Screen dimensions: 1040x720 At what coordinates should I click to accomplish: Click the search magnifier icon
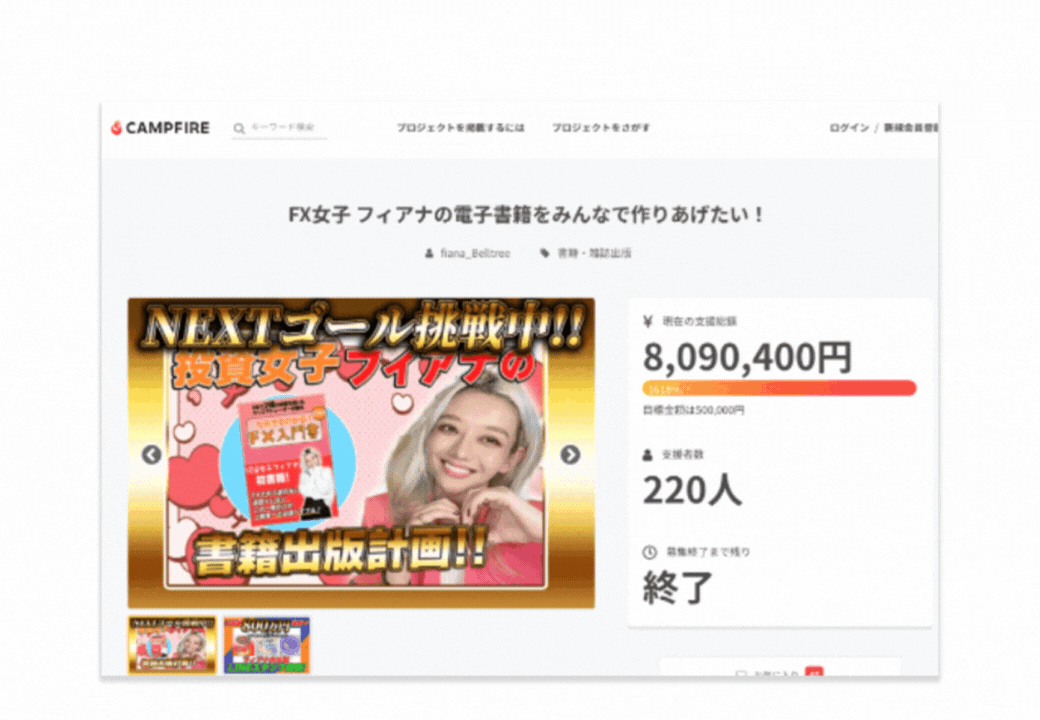[x=239, y=128]
